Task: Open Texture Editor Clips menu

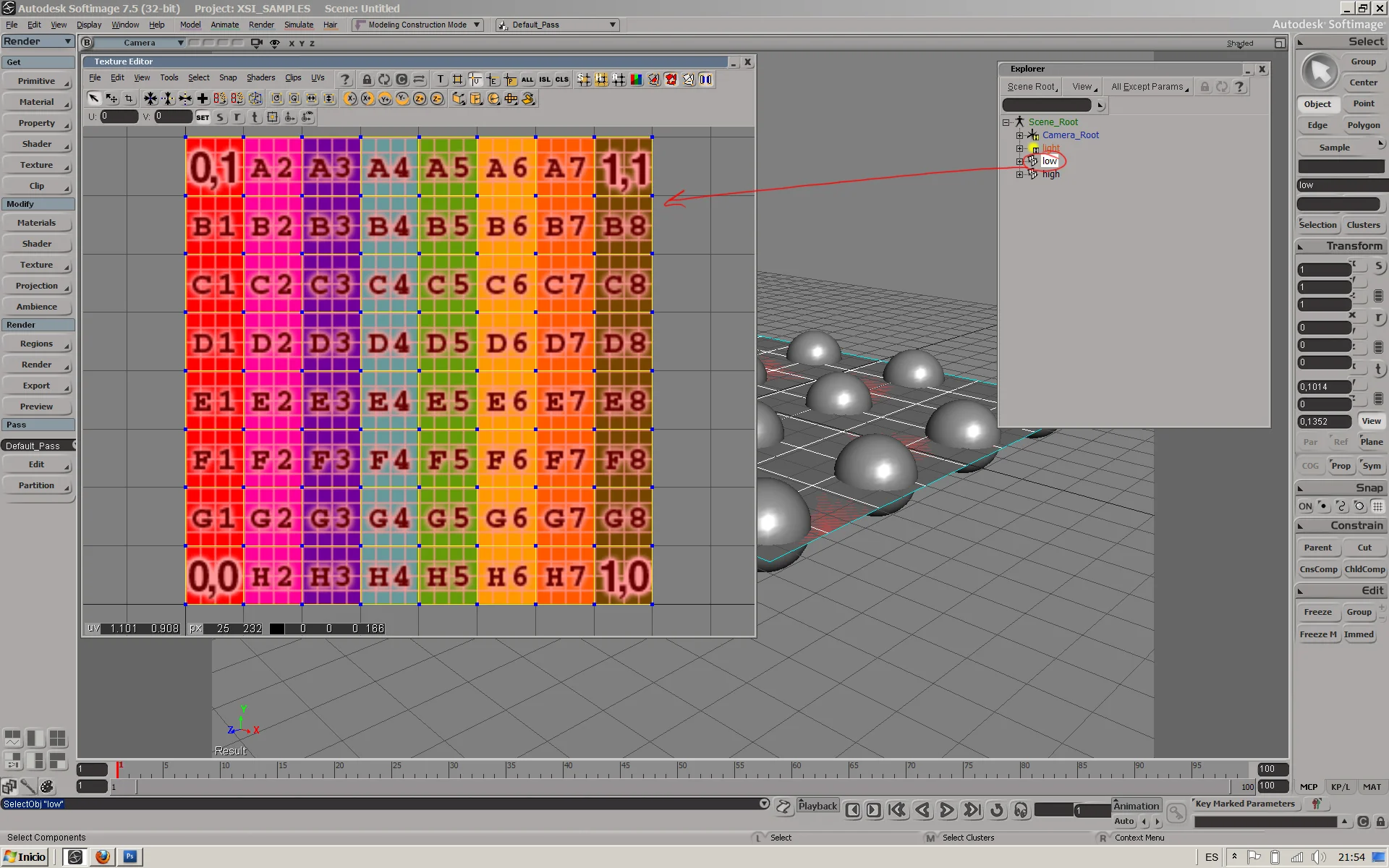Action: [293, 78]
